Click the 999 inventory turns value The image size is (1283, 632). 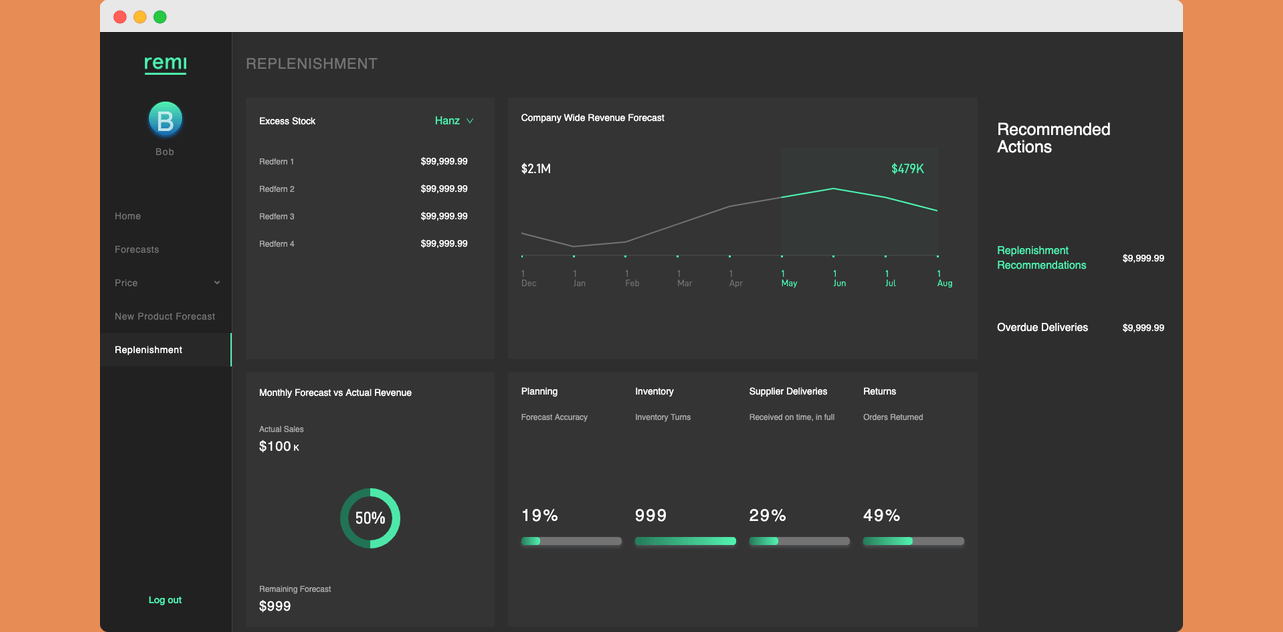651,516
